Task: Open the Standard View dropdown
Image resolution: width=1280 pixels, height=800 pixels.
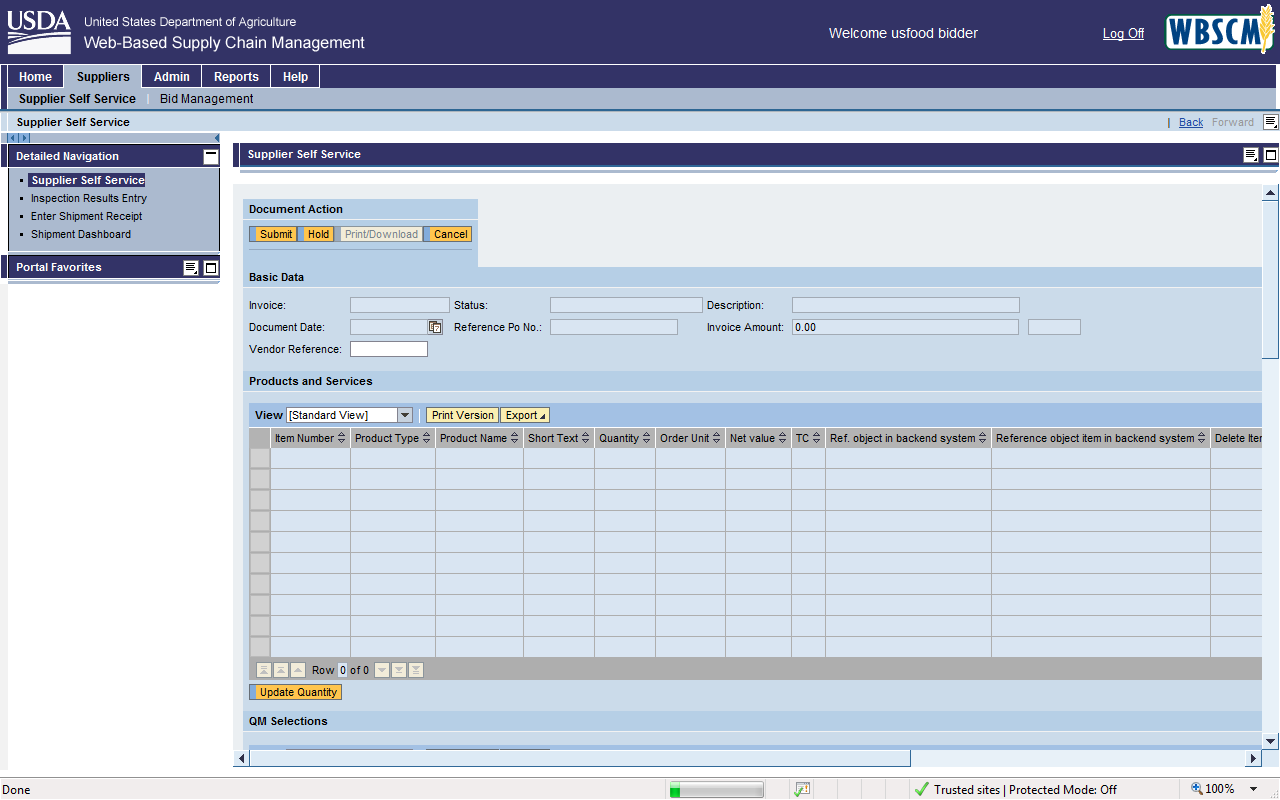Action: tap(404, 415)
